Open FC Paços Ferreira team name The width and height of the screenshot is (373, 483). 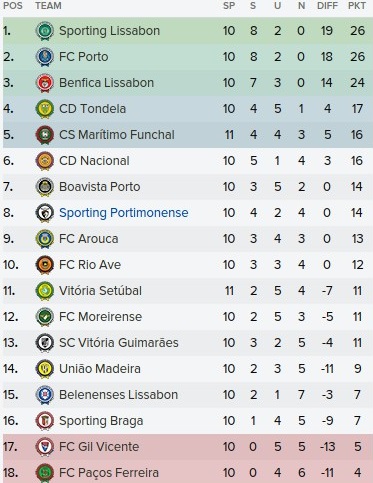point(109,473)
